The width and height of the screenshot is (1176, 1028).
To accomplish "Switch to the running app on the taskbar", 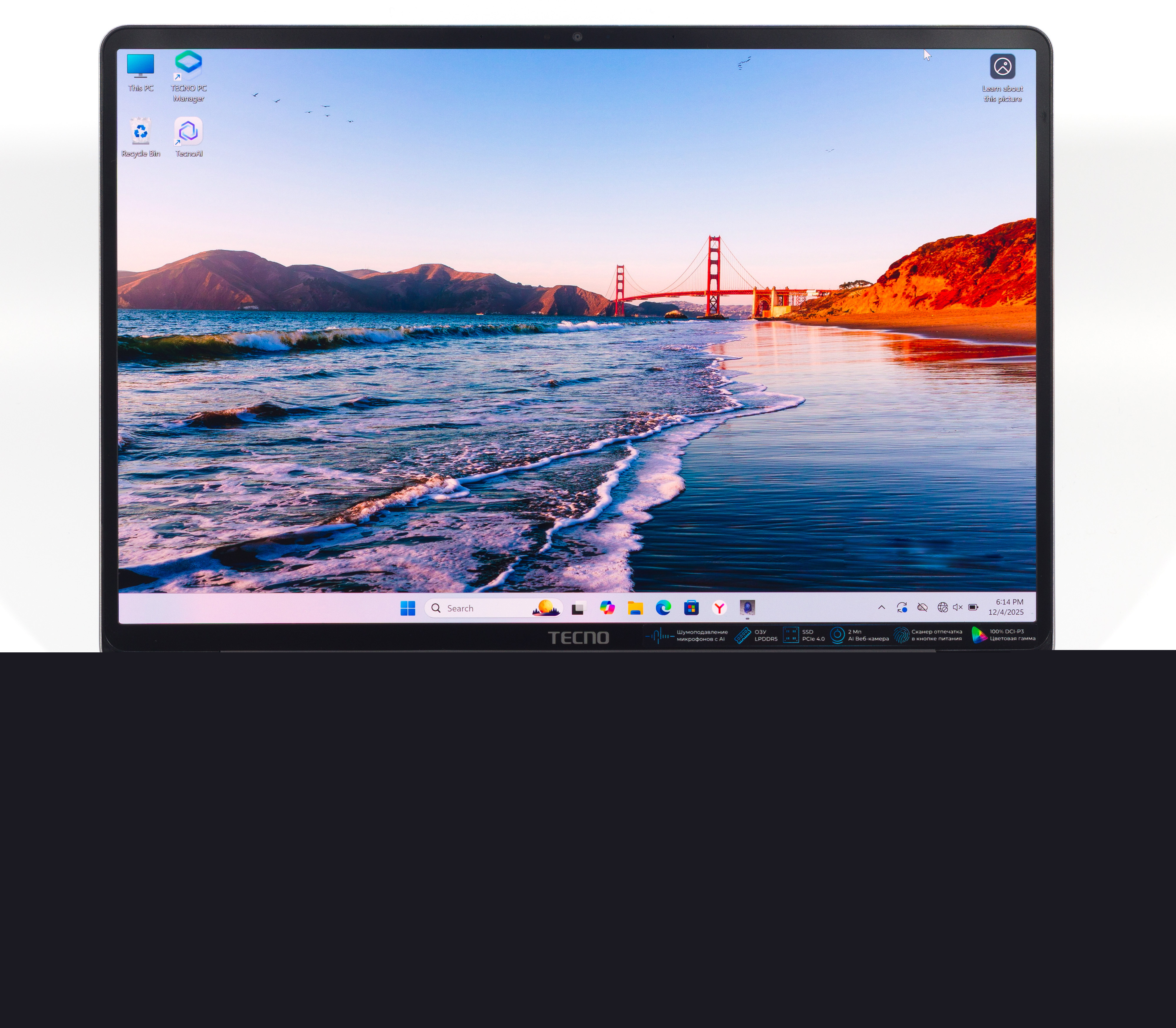I will (x=747, y=608).
